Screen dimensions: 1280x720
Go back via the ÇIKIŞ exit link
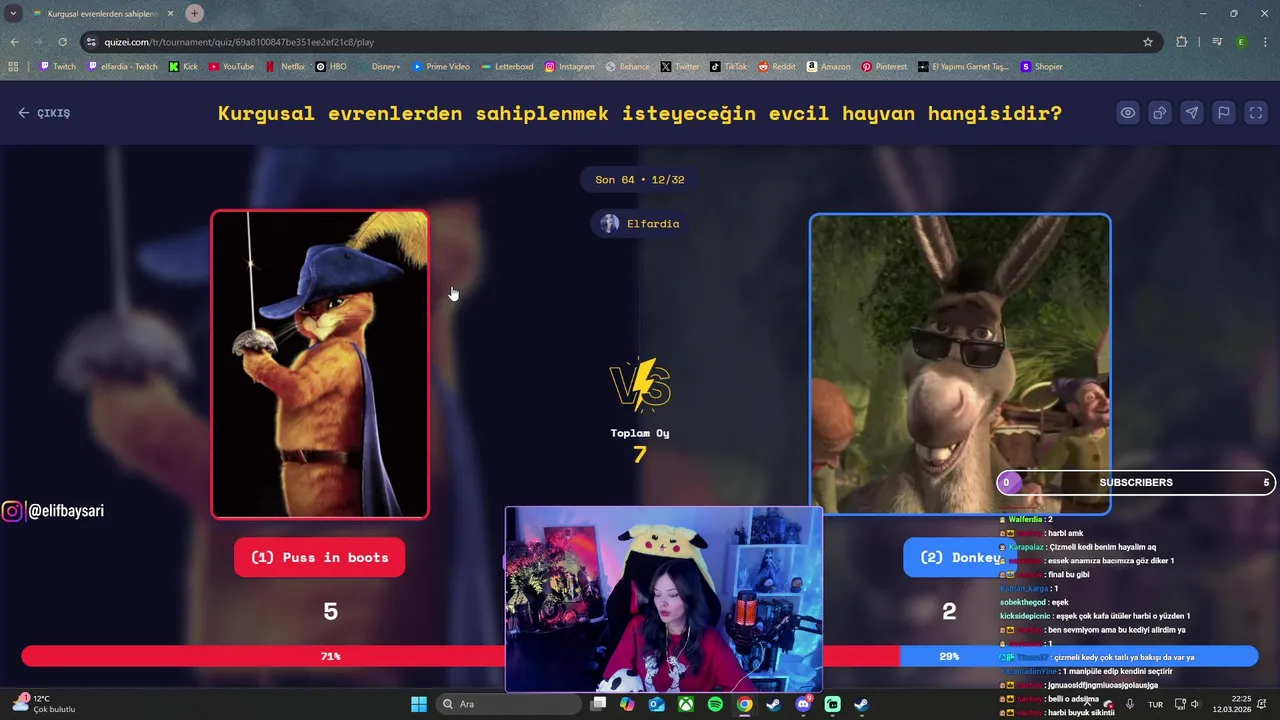[x=44, y=113]
